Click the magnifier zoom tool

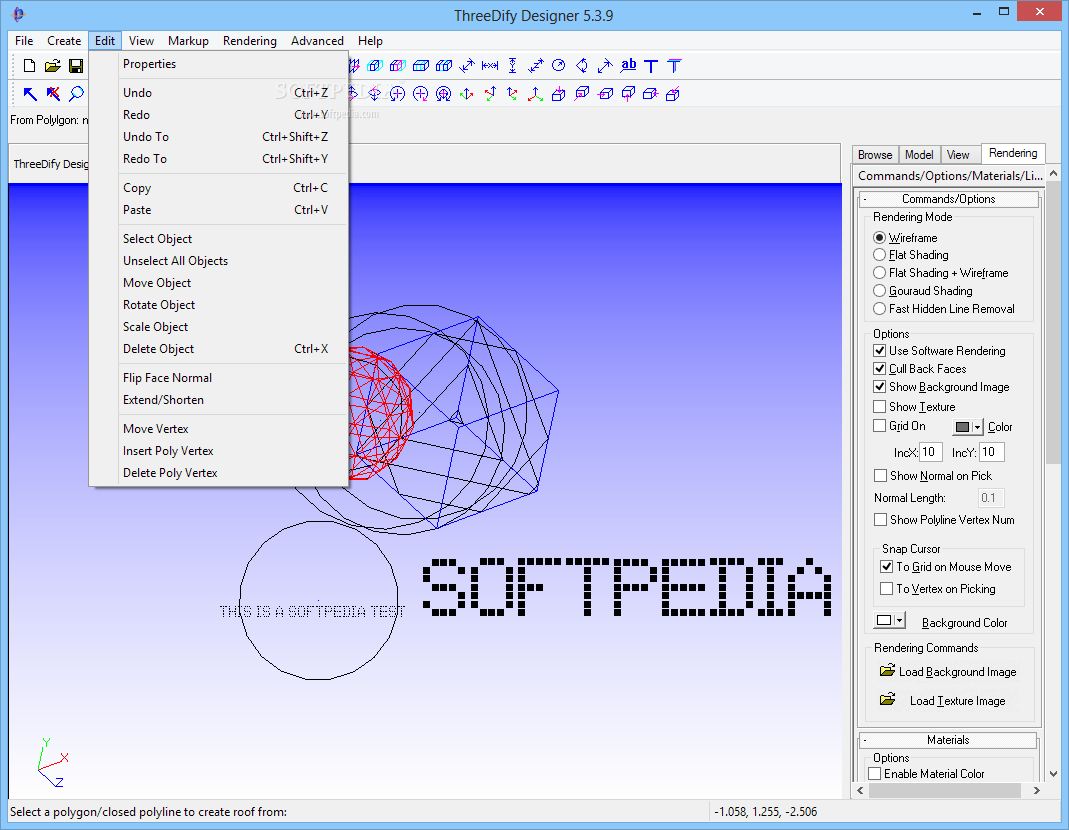point(76,93)
